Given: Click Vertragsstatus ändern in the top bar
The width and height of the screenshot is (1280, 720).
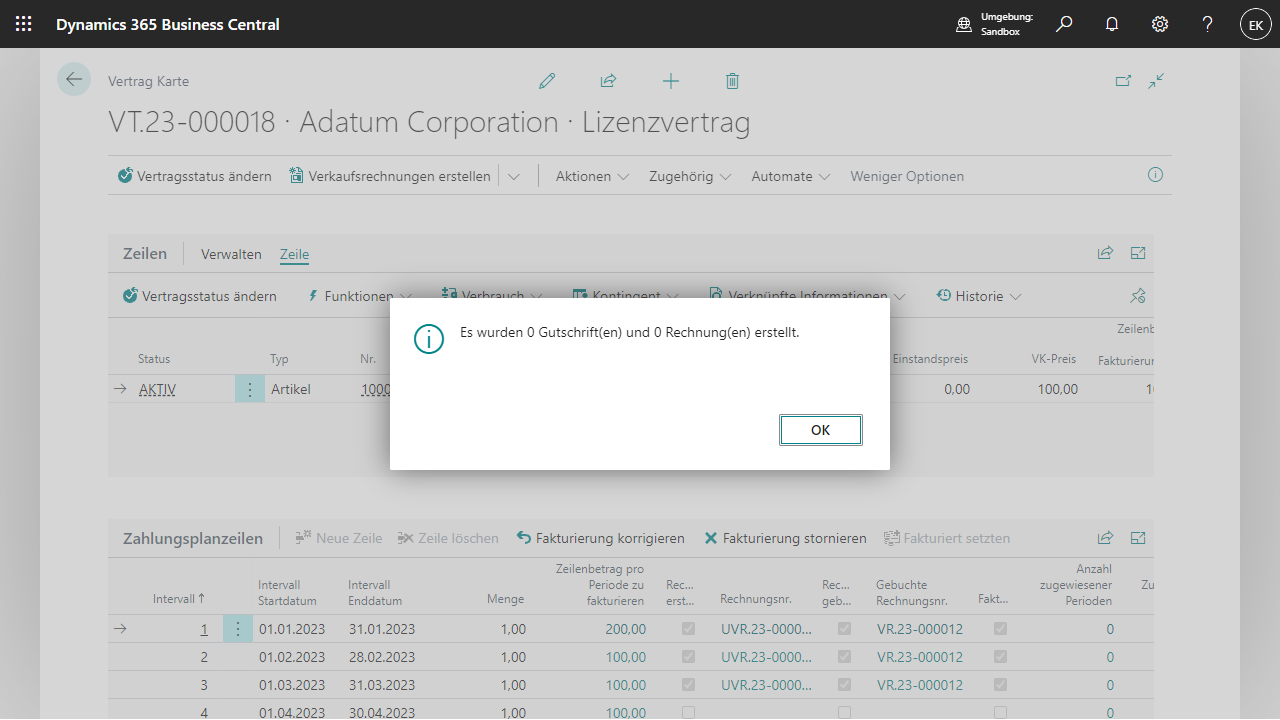Looking at the screenshot, I should click(195, 176).
